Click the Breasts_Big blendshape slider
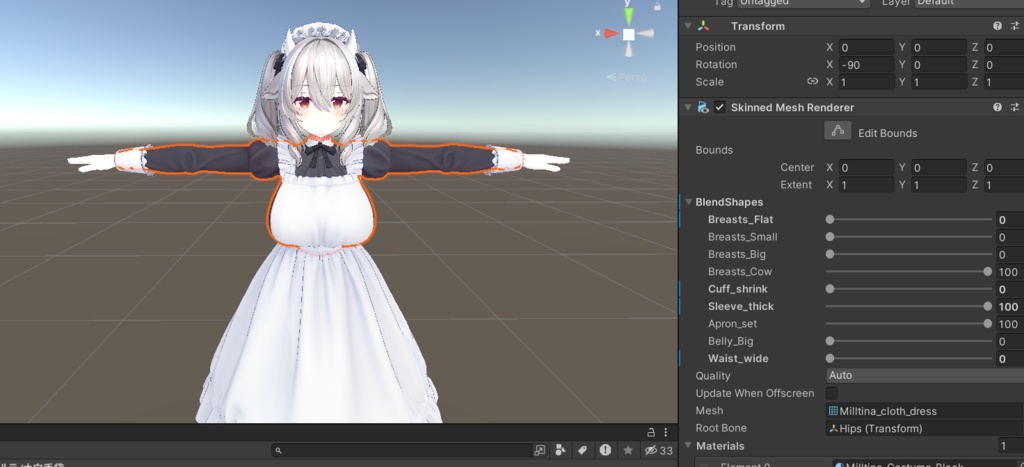This screenshot has width=1024, height=467. coord(908,254)
